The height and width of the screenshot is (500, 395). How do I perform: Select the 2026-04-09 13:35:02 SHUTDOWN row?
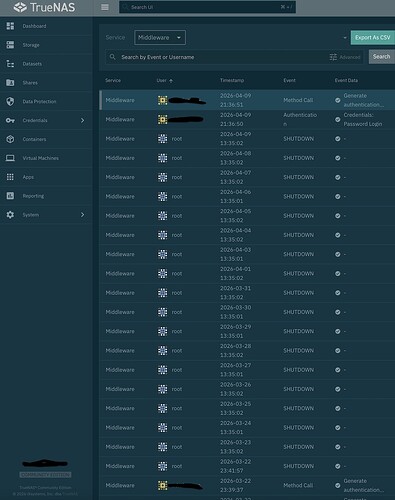click(x=247, y=139)
